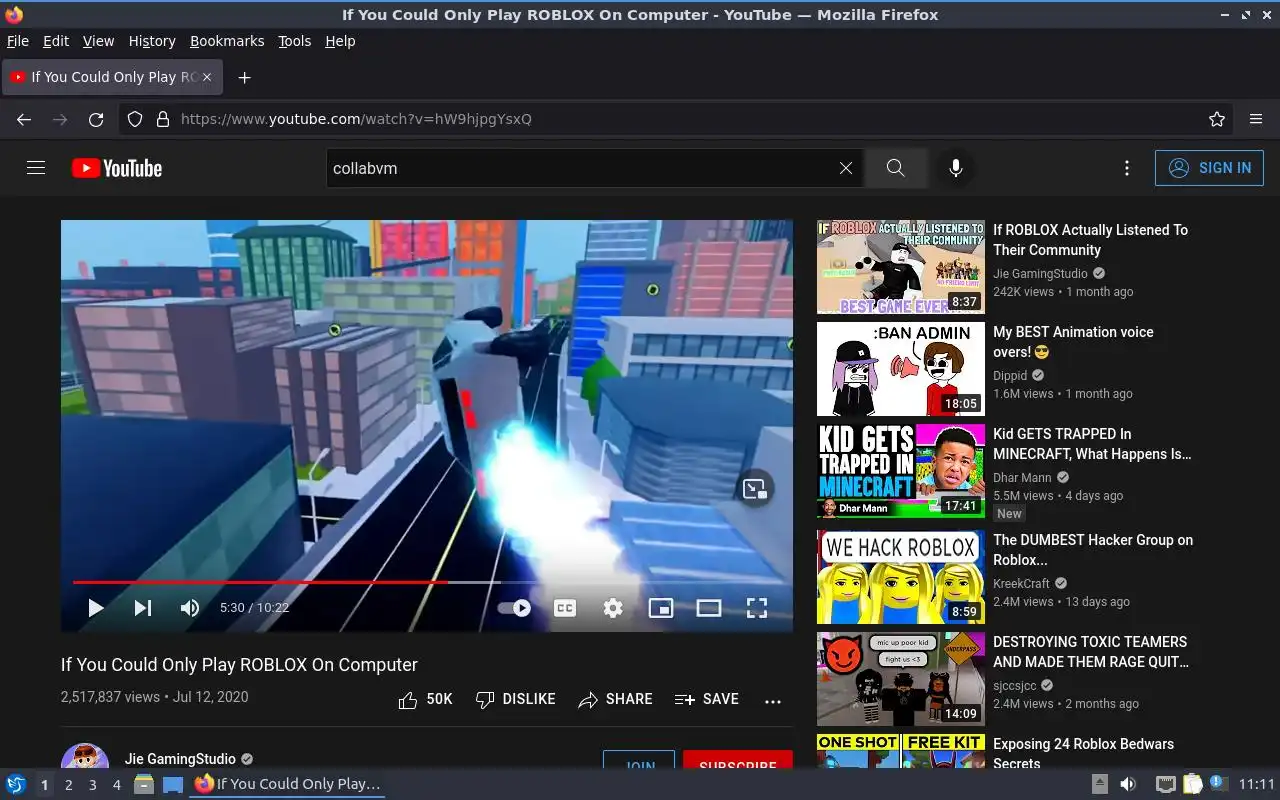Viewport: 1280px width, 800px height.
Task: Start voice search with the microphone
Action: 956,168
